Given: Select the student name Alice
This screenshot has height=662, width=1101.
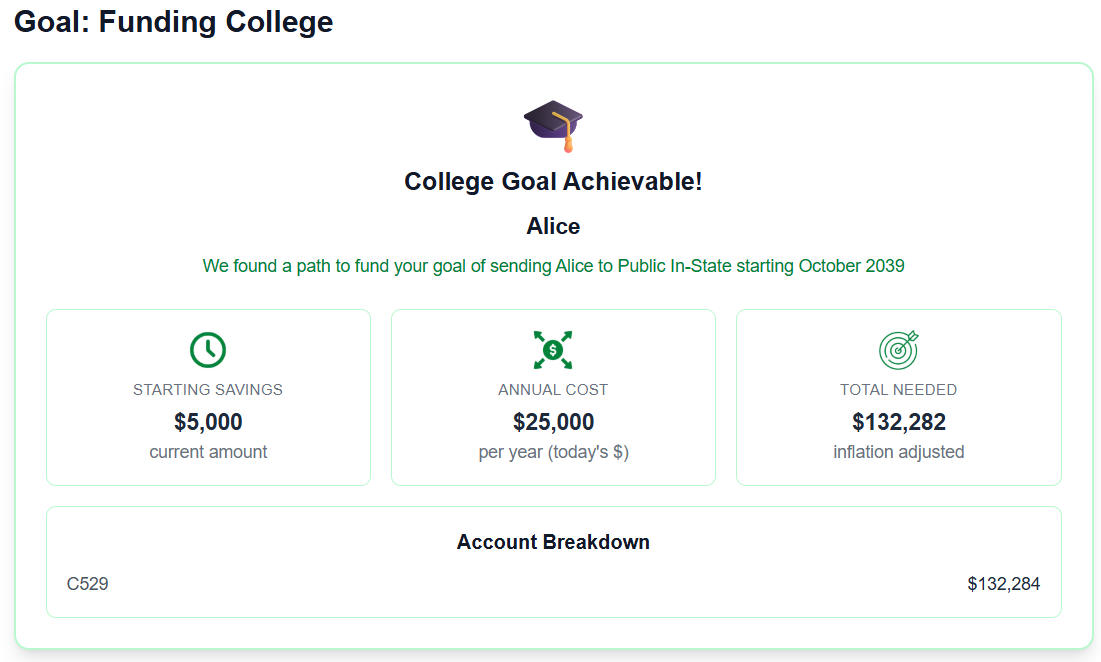Looking at the screenshot, I should [x=553, y=227].
